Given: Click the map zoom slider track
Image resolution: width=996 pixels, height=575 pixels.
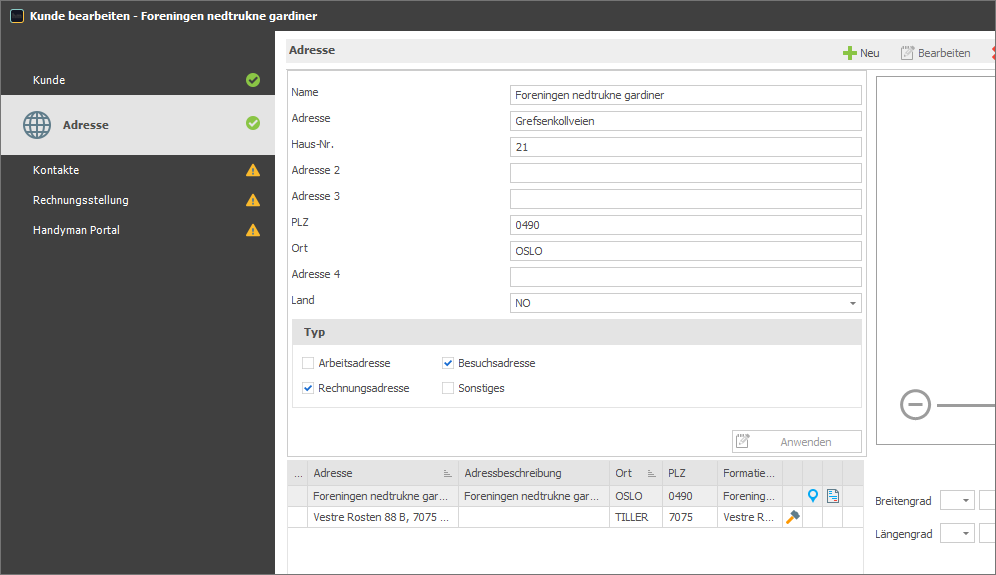Looking at the screenshot, I should pyautogui.click(x=966, y=405).
